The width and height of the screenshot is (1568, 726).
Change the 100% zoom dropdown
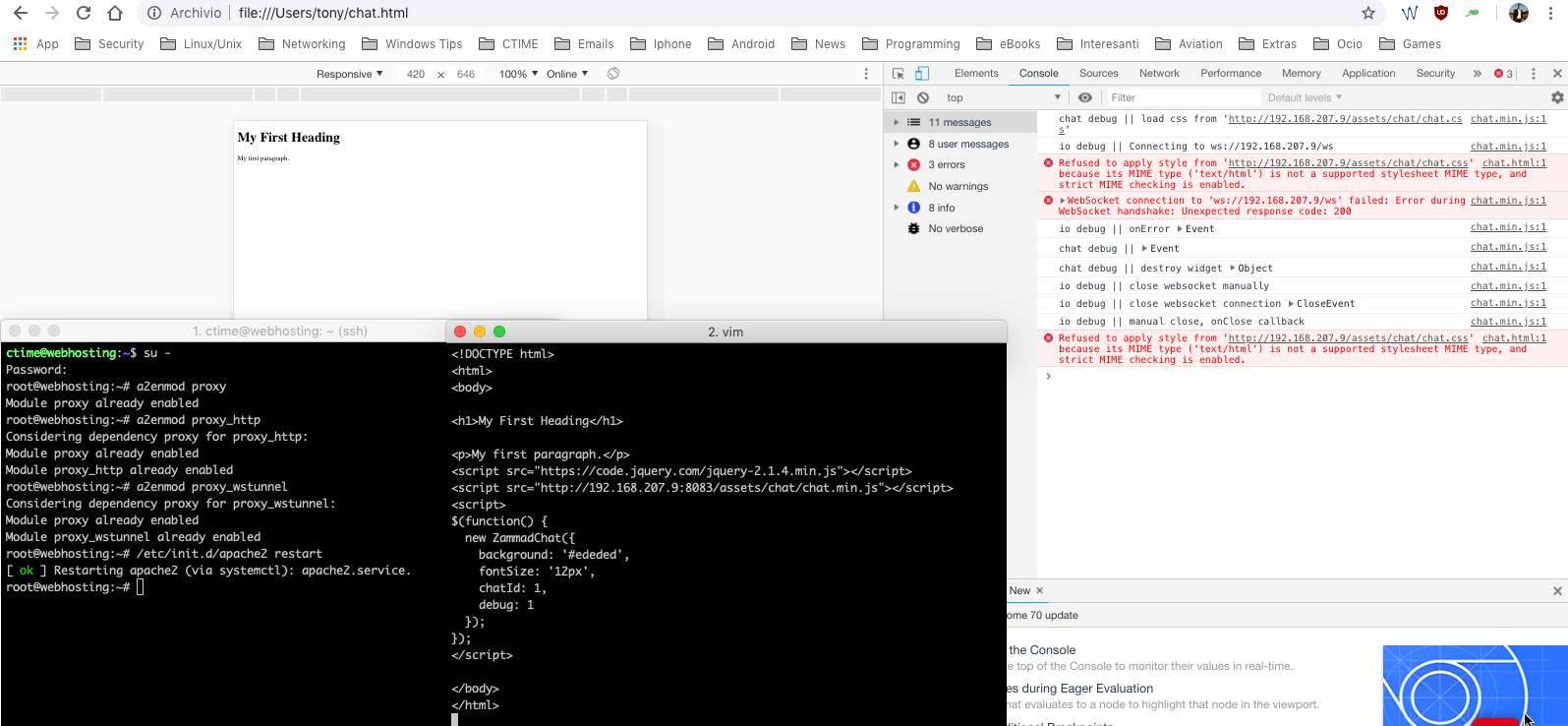tap(518, 74)
